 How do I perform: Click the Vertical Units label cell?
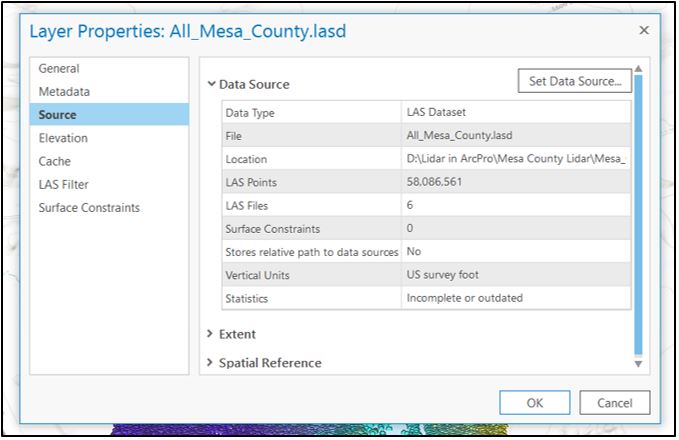point(312,275)
